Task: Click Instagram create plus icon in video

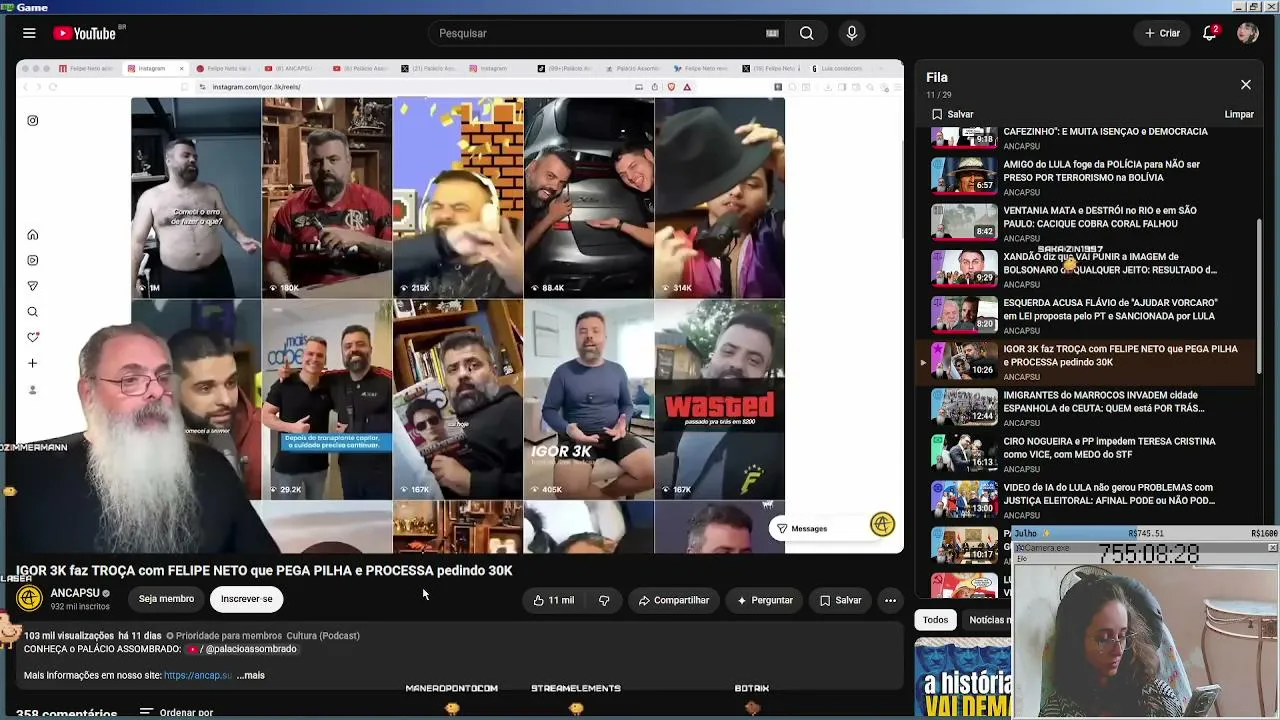Action: pos(33,363)
